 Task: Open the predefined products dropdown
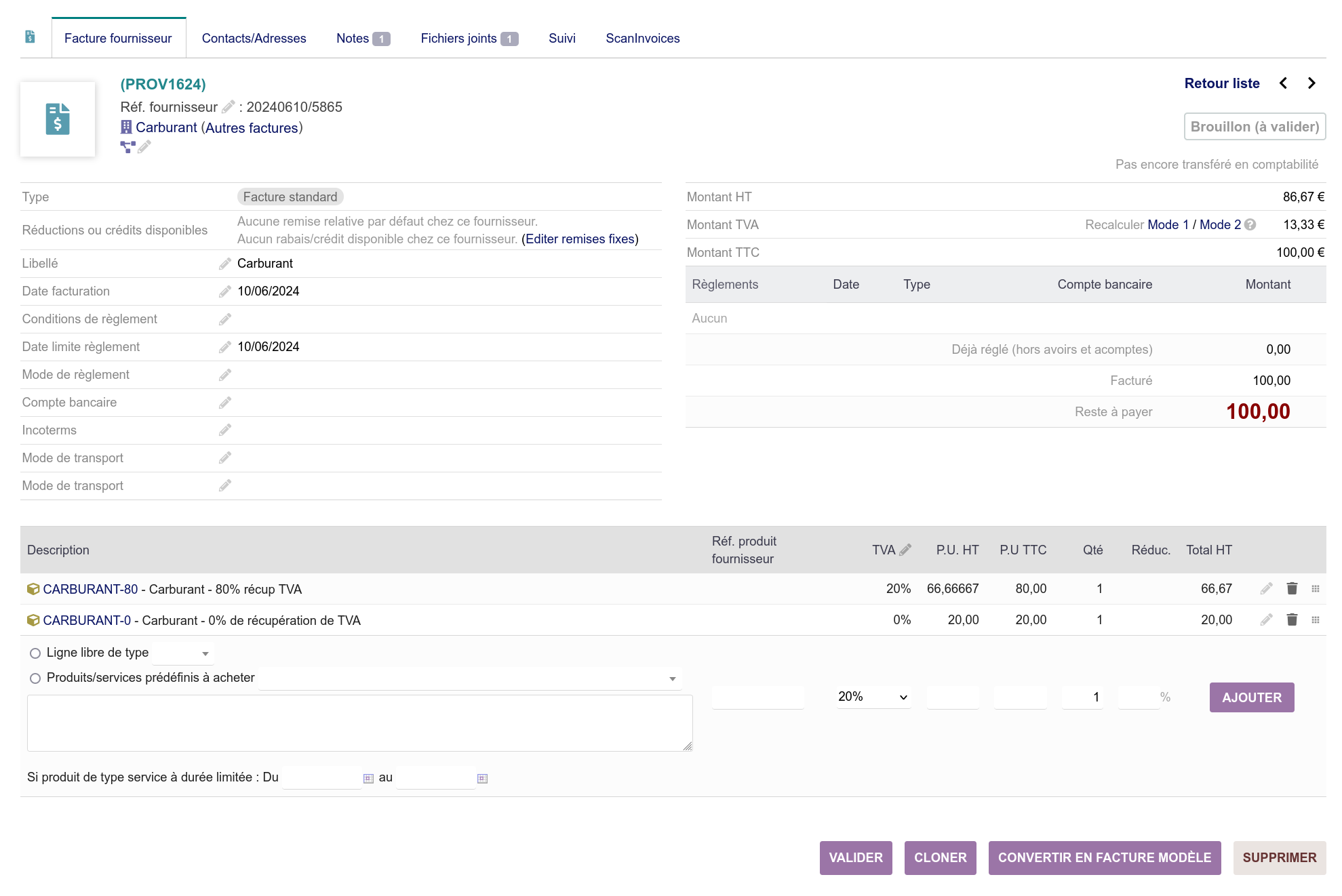(x=470, y=678)
